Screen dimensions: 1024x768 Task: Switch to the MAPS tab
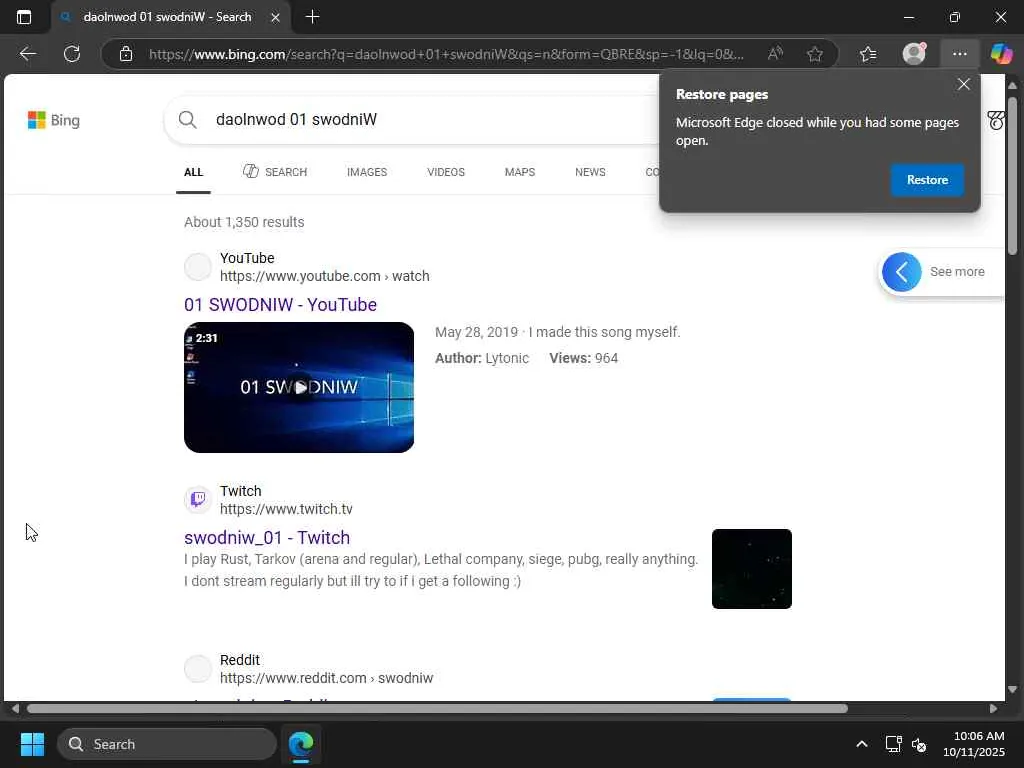pyautogui.click(x=520, y=172)
